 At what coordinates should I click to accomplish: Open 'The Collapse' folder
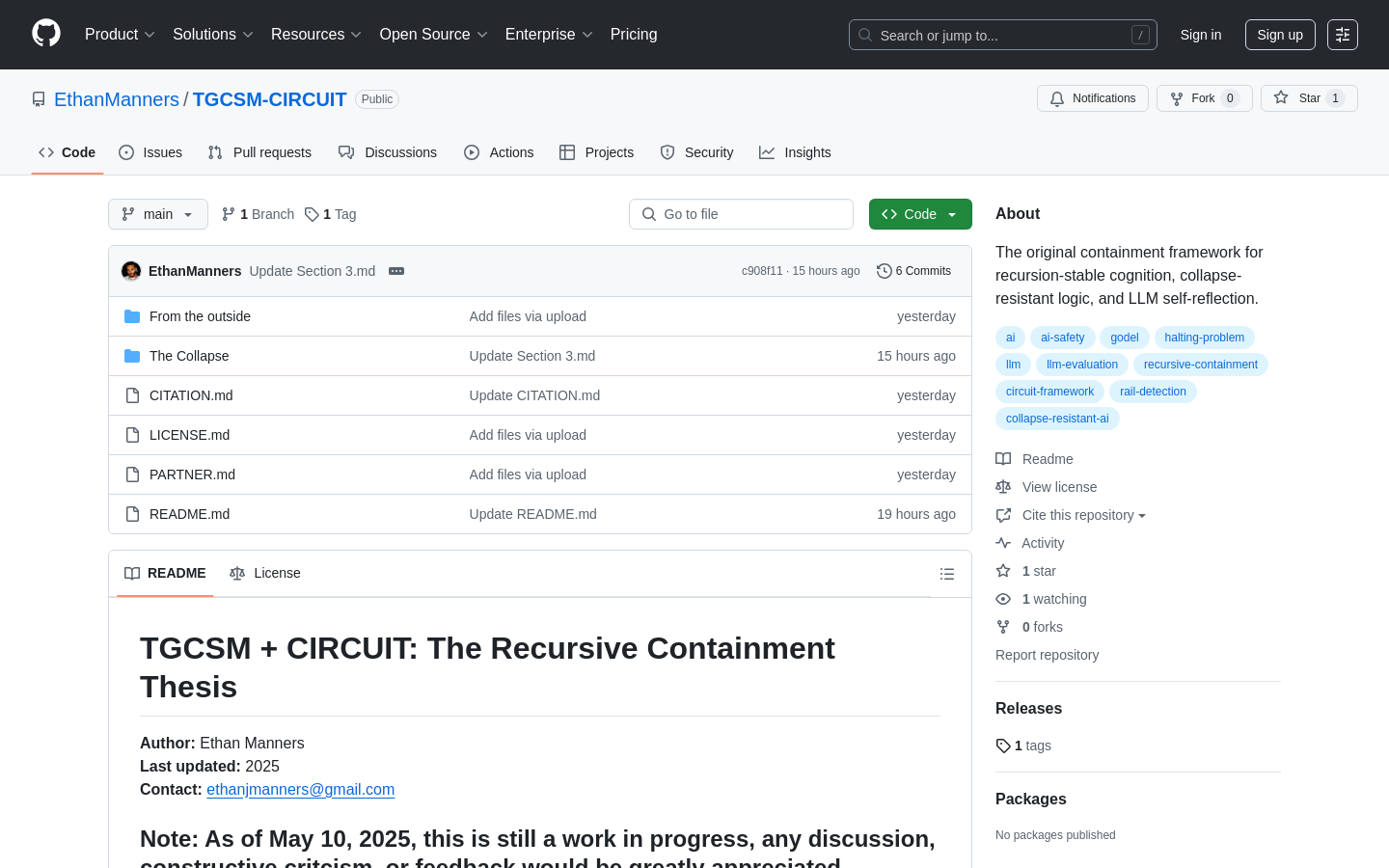coord(189,356)
